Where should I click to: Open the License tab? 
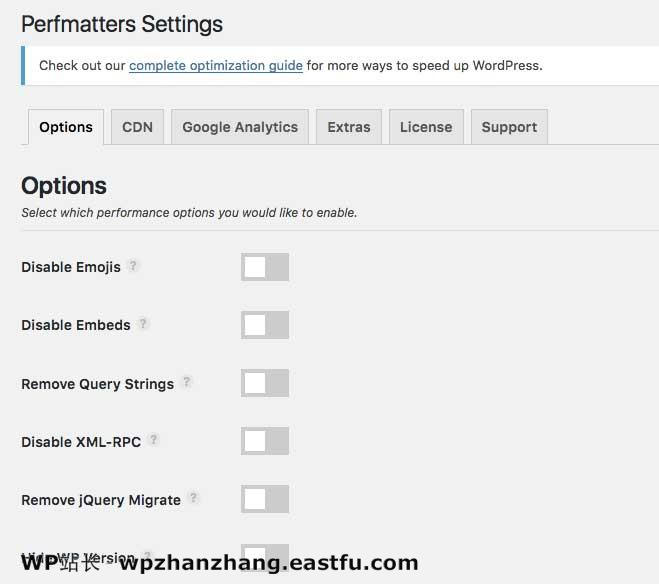(426, 127)
